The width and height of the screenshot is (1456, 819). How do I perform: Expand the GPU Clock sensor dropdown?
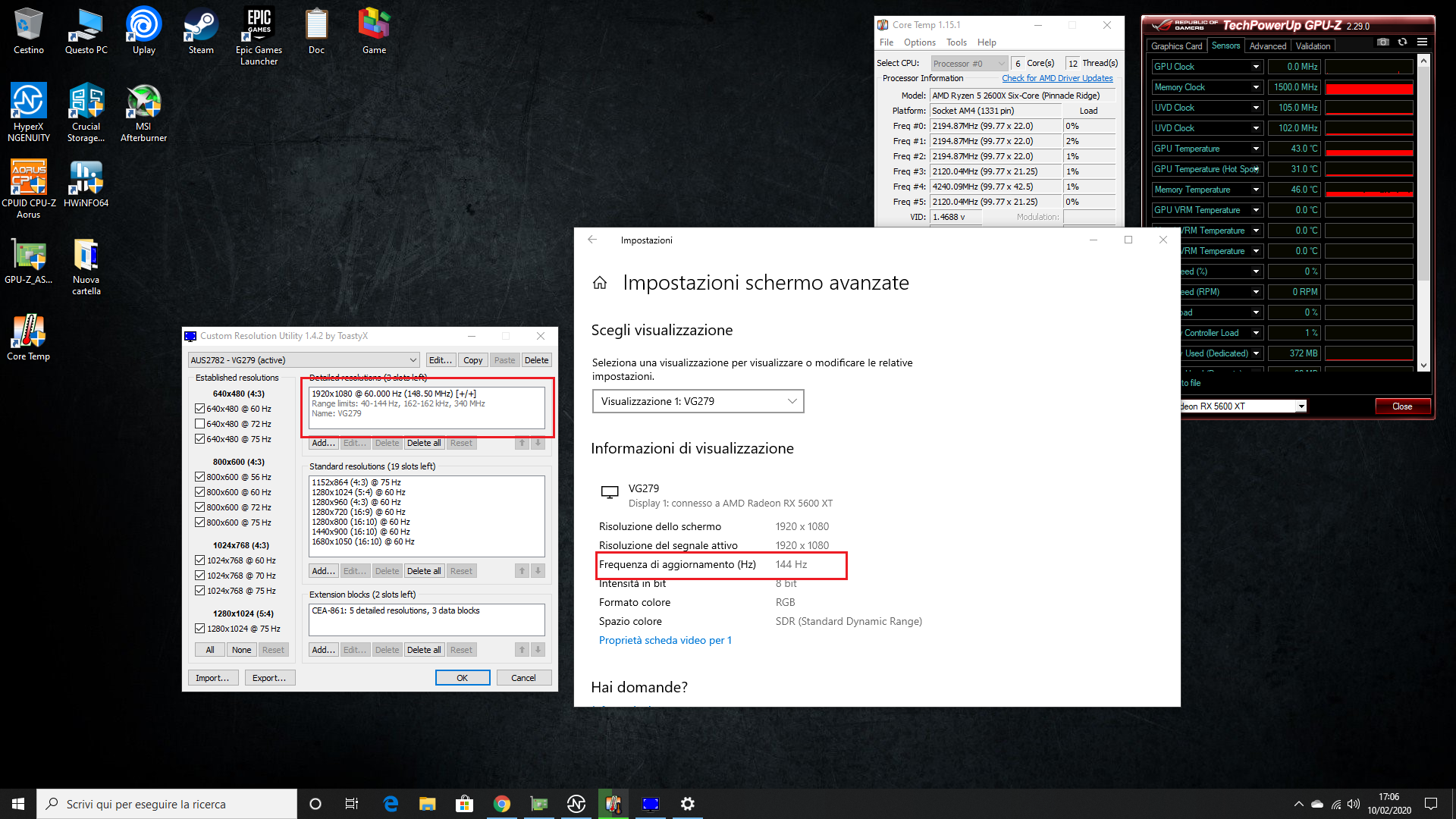pos(1256,67)
